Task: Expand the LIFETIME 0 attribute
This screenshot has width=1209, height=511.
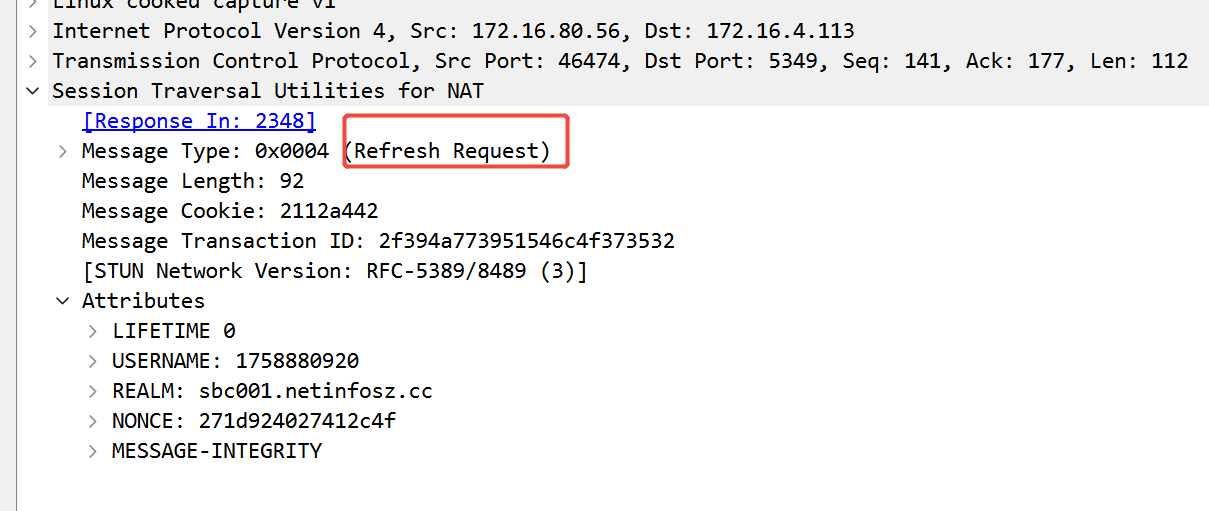Action: [93, 331]
